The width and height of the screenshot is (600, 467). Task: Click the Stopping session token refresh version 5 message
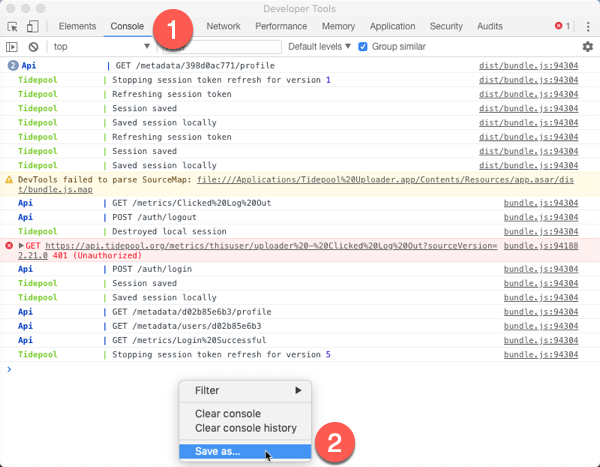point(221,354)
